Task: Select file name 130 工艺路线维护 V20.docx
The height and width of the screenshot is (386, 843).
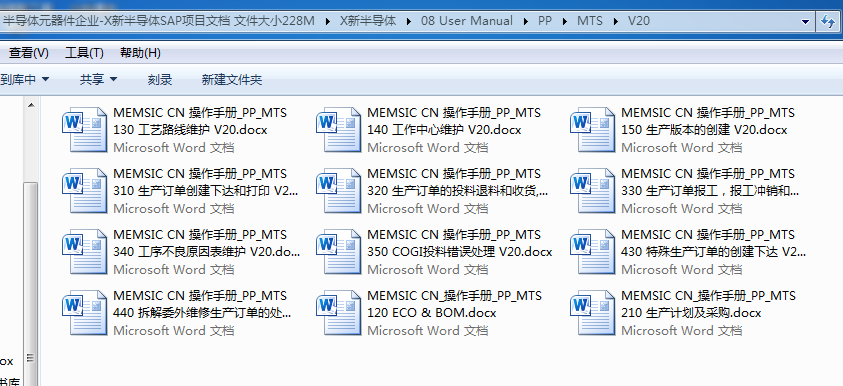Action: click(x=200, y=121)
